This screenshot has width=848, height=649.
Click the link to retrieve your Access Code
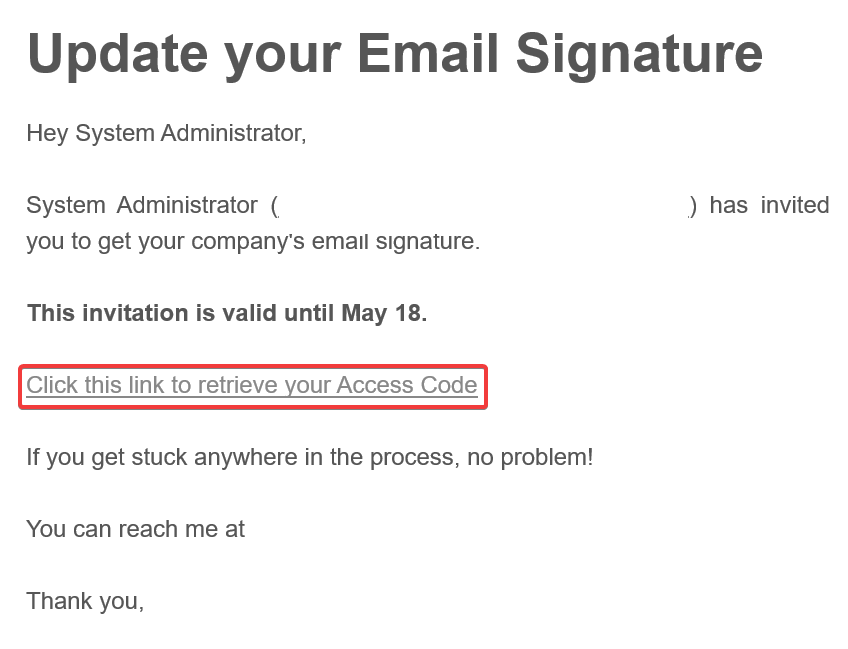click(251, 386)
